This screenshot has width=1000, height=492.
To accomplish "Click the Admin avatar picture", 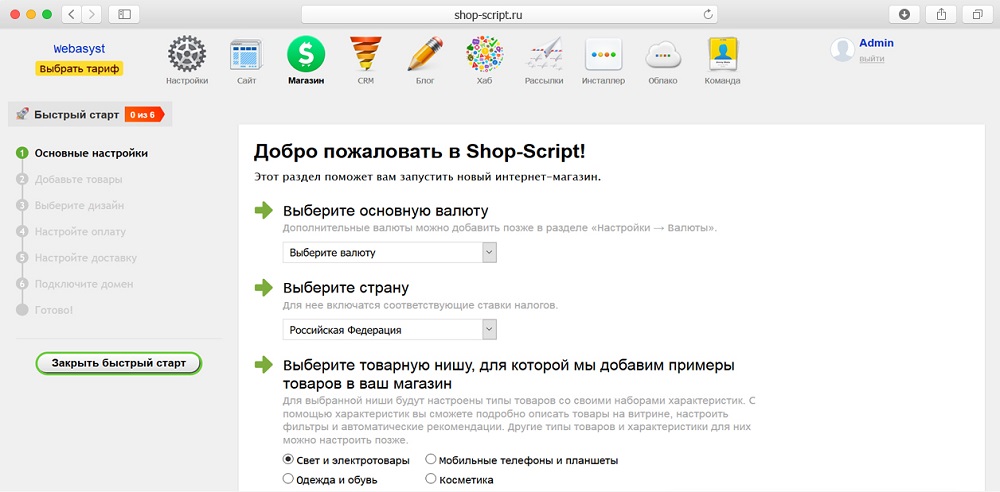I will coord(842,50).
